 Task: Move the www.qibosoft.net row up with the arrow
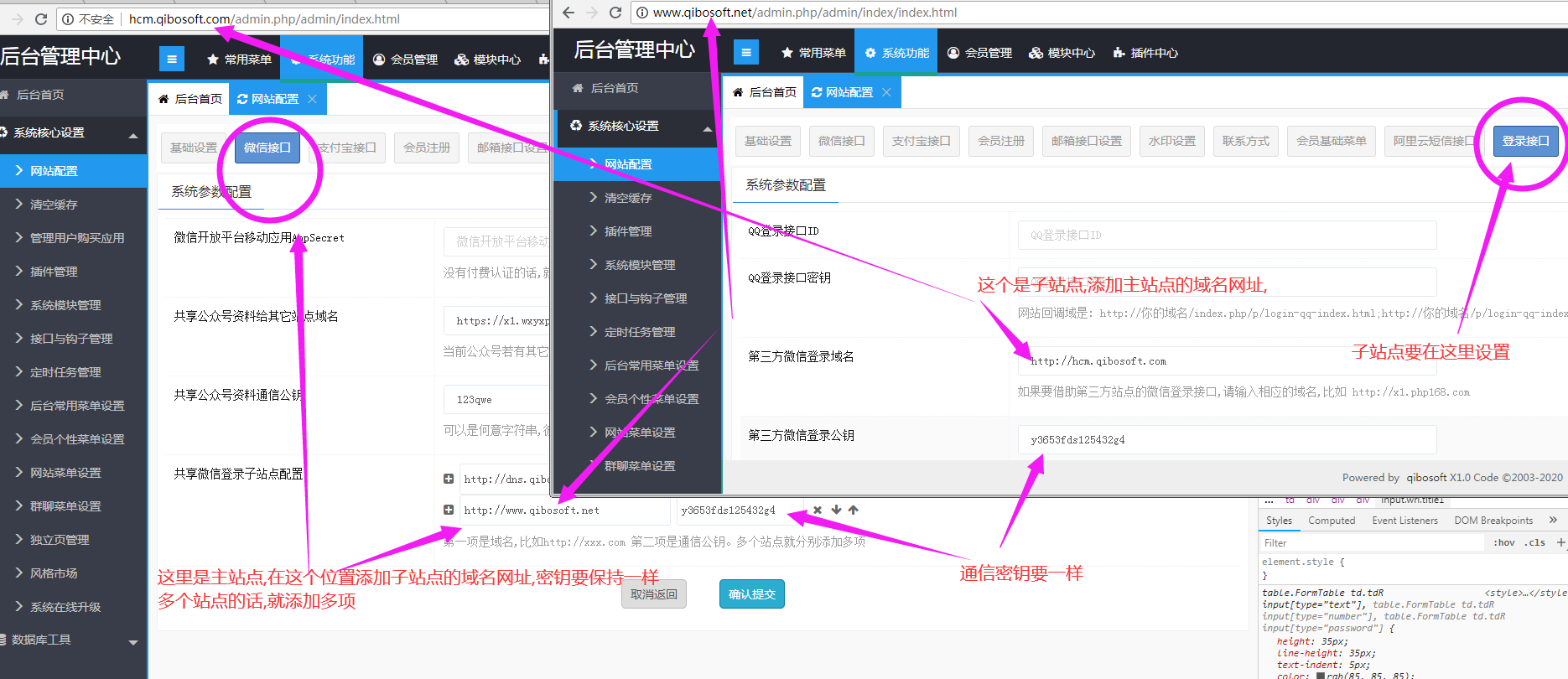(853, 510)
